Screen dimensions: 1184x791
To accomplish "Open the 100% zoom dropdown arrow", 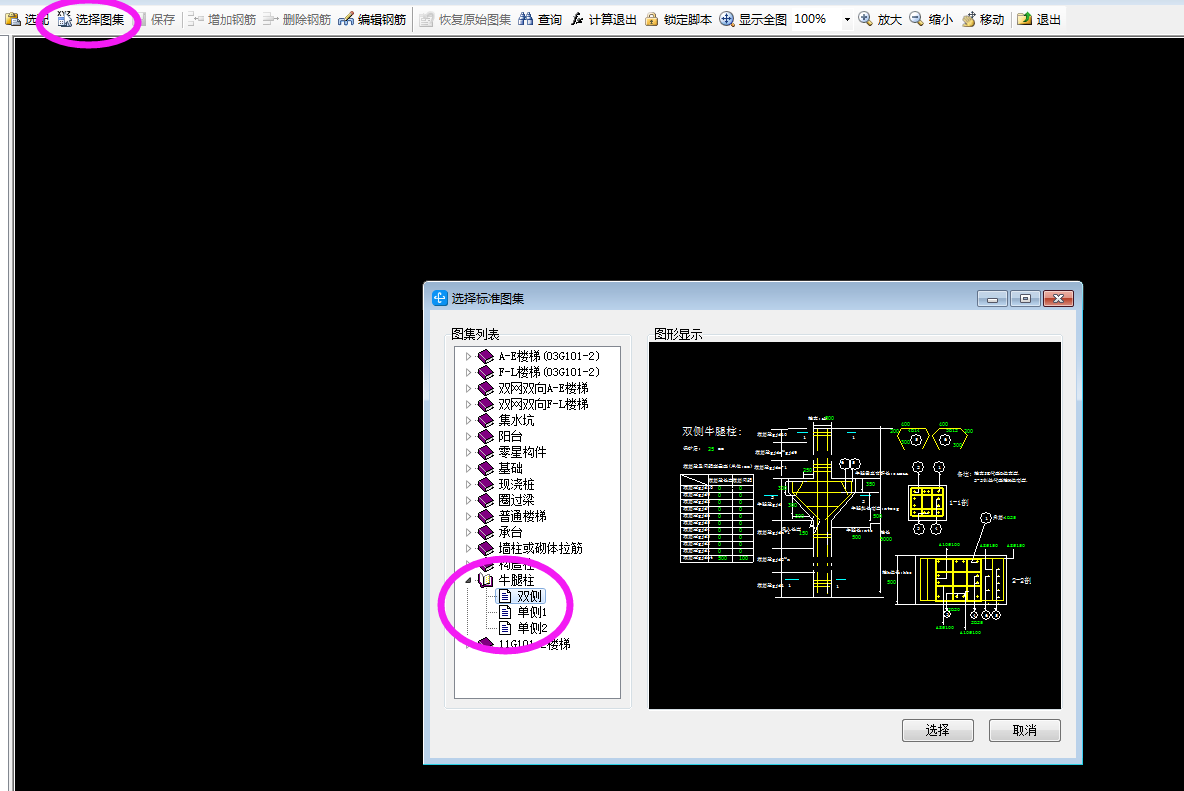I will tap(846, 20).
